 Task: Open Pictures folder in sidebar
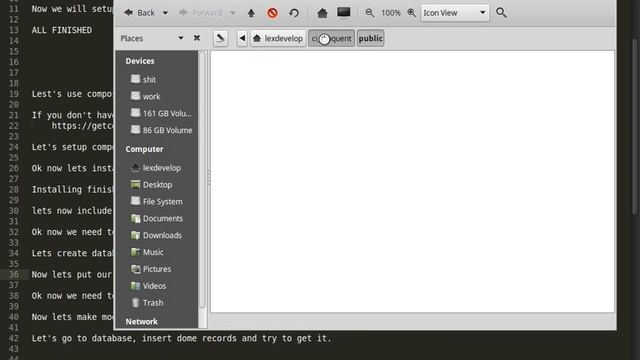tap(157, 269)
